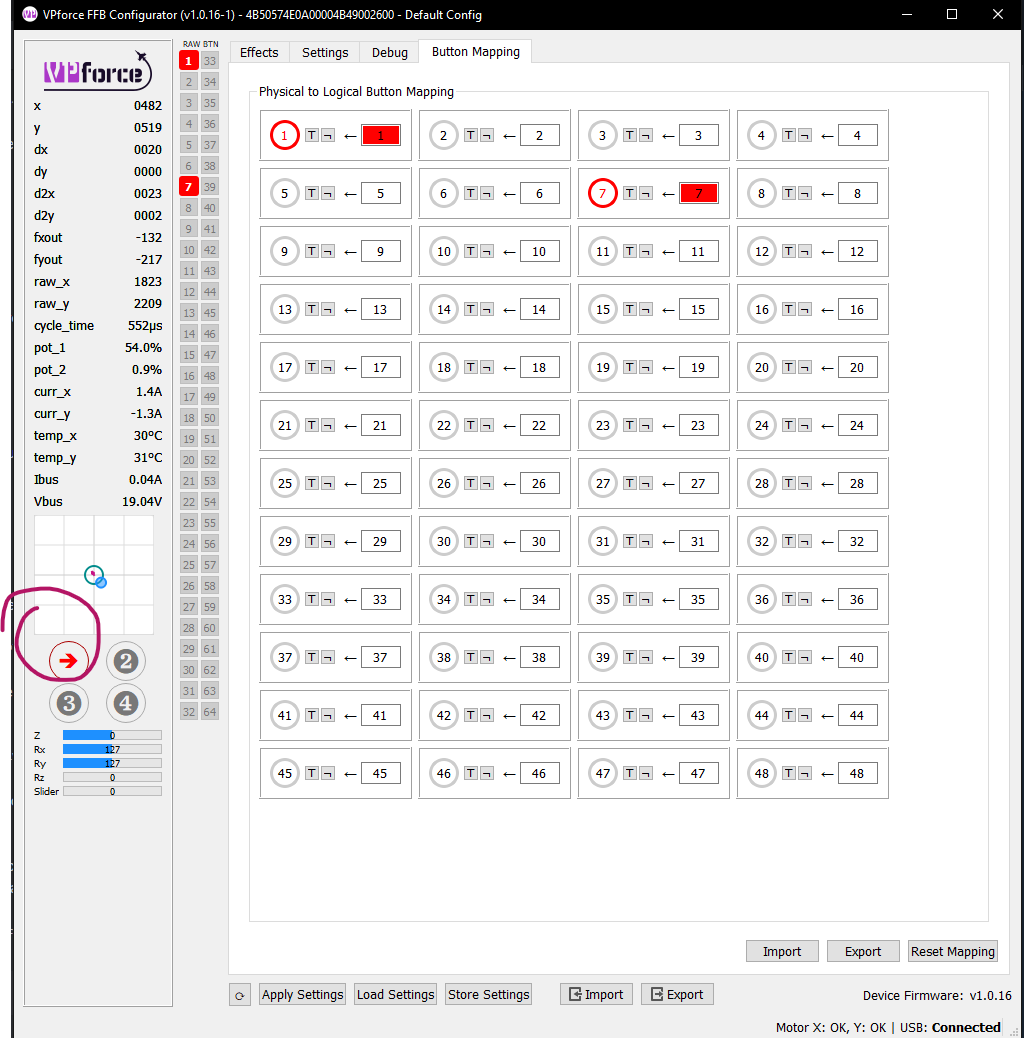Image resolution: width=1024 pixels, height=1038 pixels.
Task: Click the Rx axis bar
Action: [x=112, y=749]
